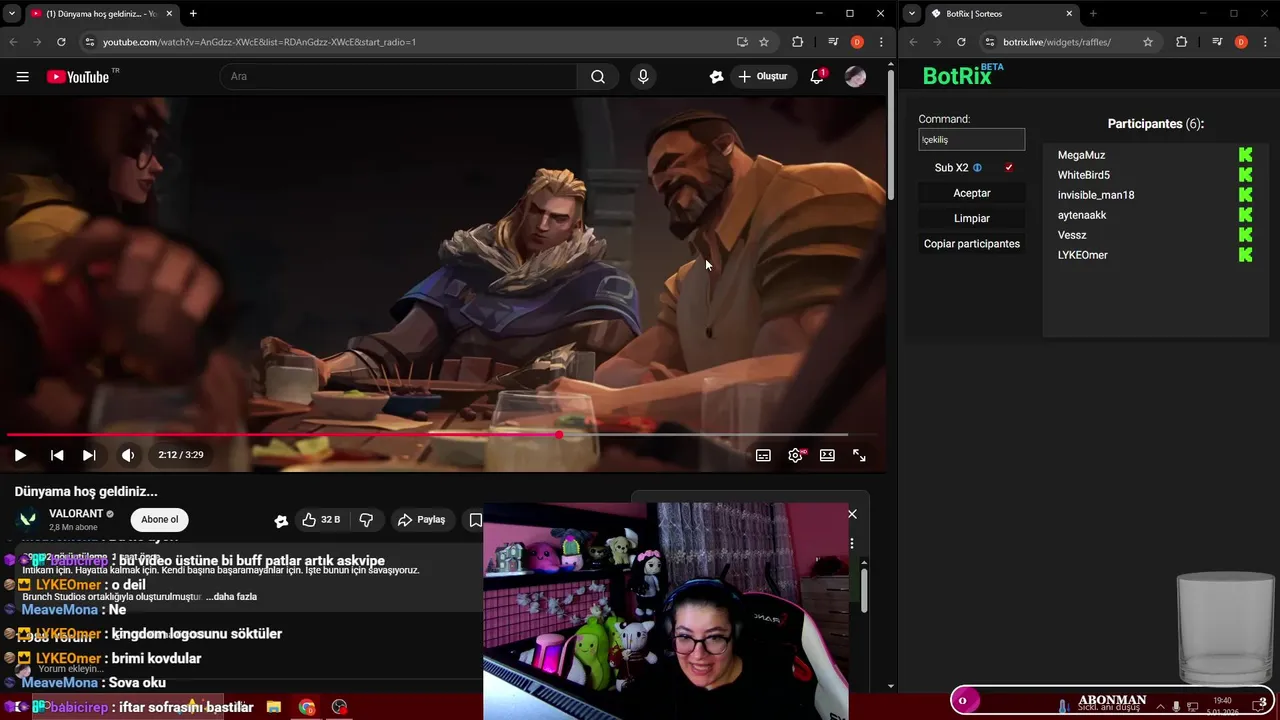Expand description with ...daha fazla
The image size is (1280, 720).
(x=232, y=597)
